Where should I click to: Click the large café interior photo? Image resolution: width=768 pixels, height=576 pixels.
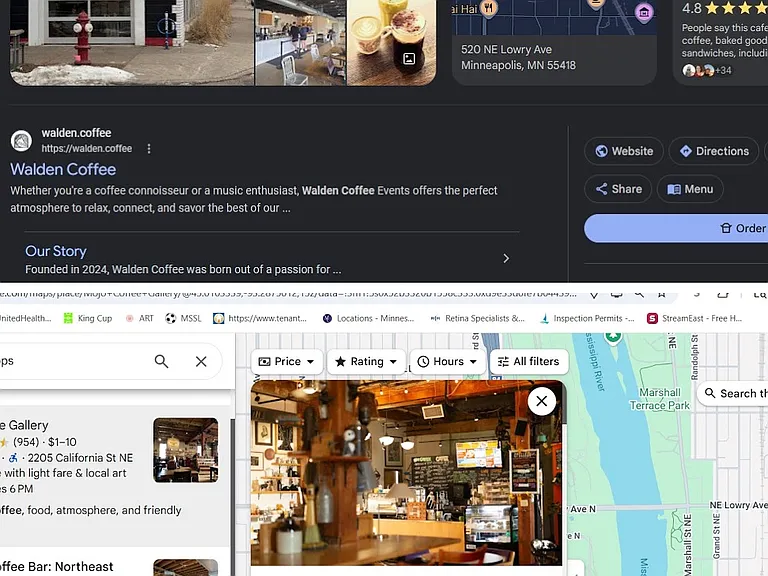pyautogui.click(x=407, y=473)
